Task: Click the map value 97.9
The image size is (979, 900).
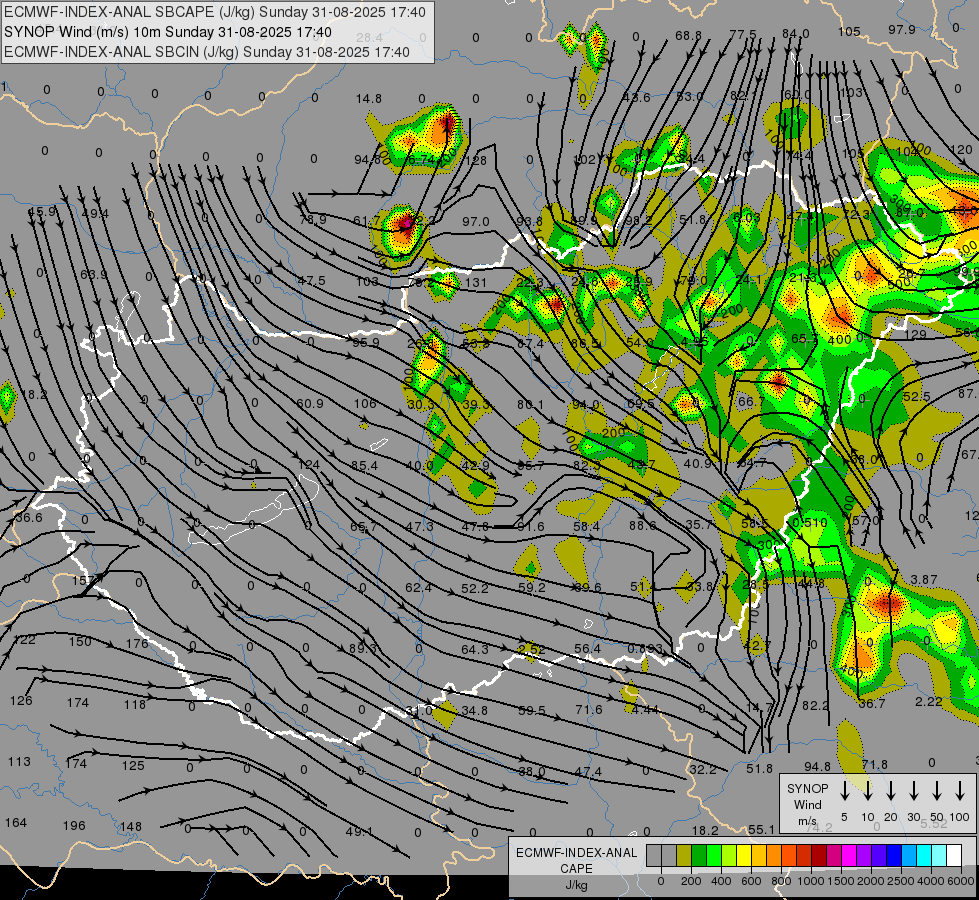Action: click(902, 30)
